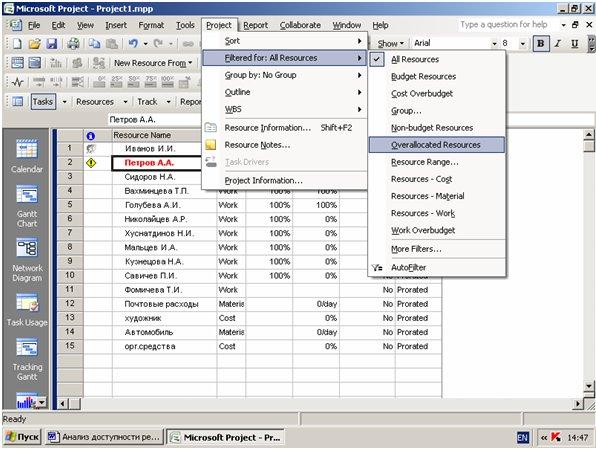The image size is (596, 449).
Task: Choose Overallocated Resources filter
Action: pos(437,145)
